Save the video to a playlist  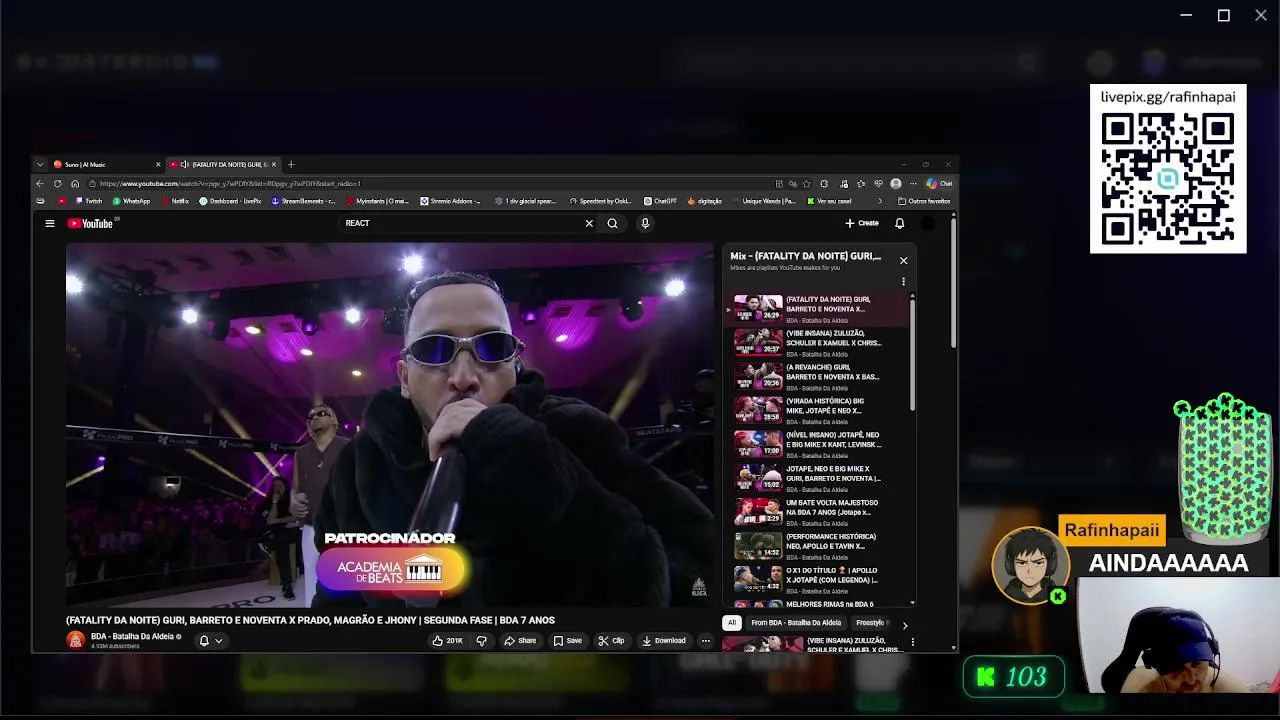(x=568, y=640)
